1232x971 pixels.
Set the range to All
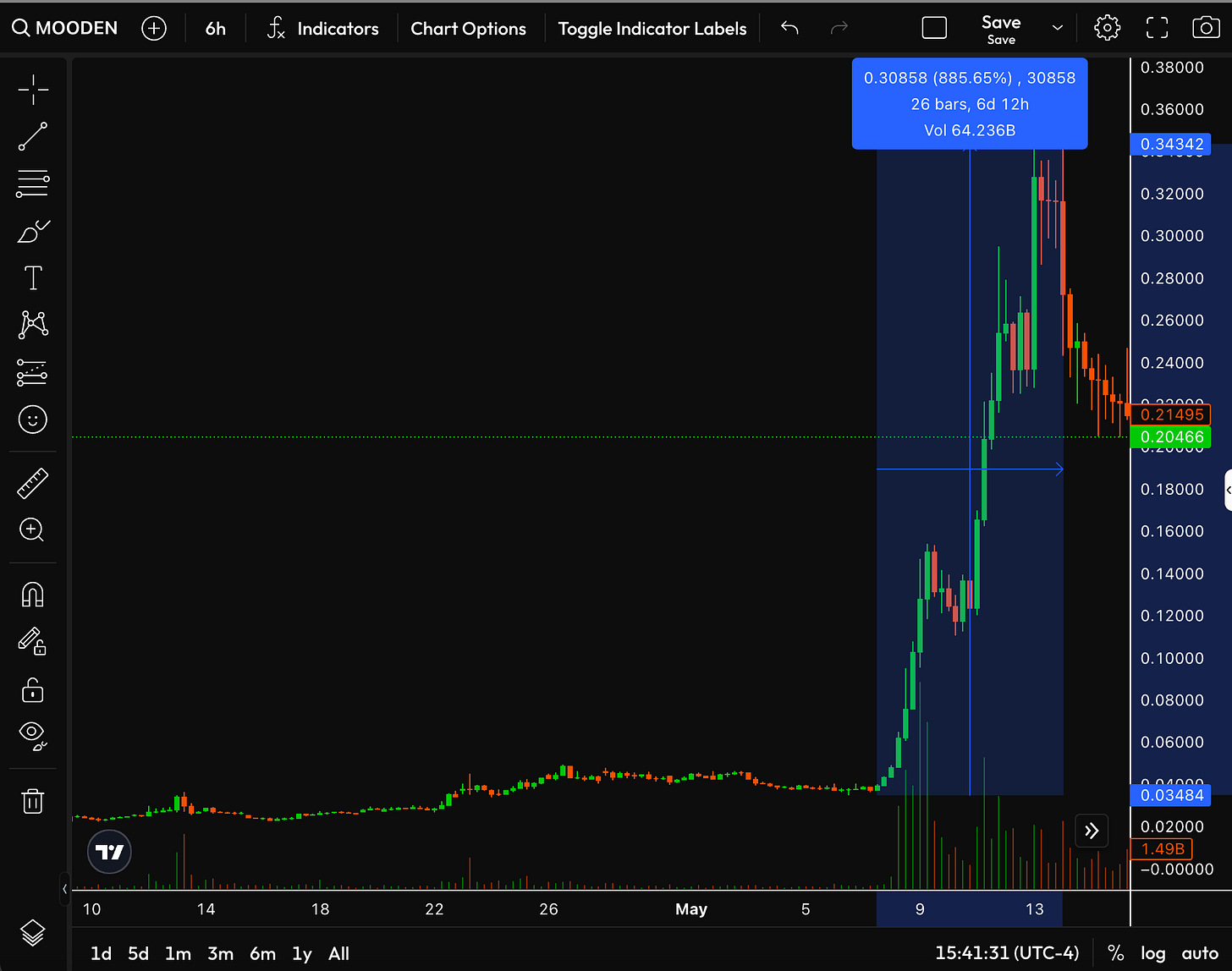(338, 953)
